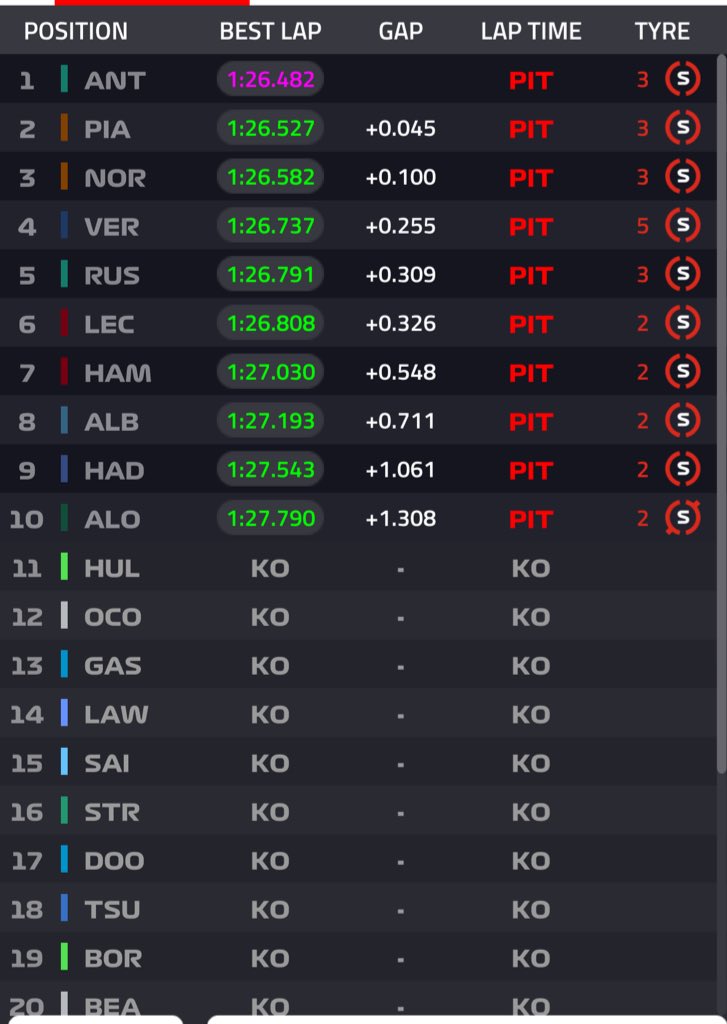Click Verstappen's soft tyre icon
Image resolution: width=727 pixels, height=1024 pixels.
[x=683, y=226]
